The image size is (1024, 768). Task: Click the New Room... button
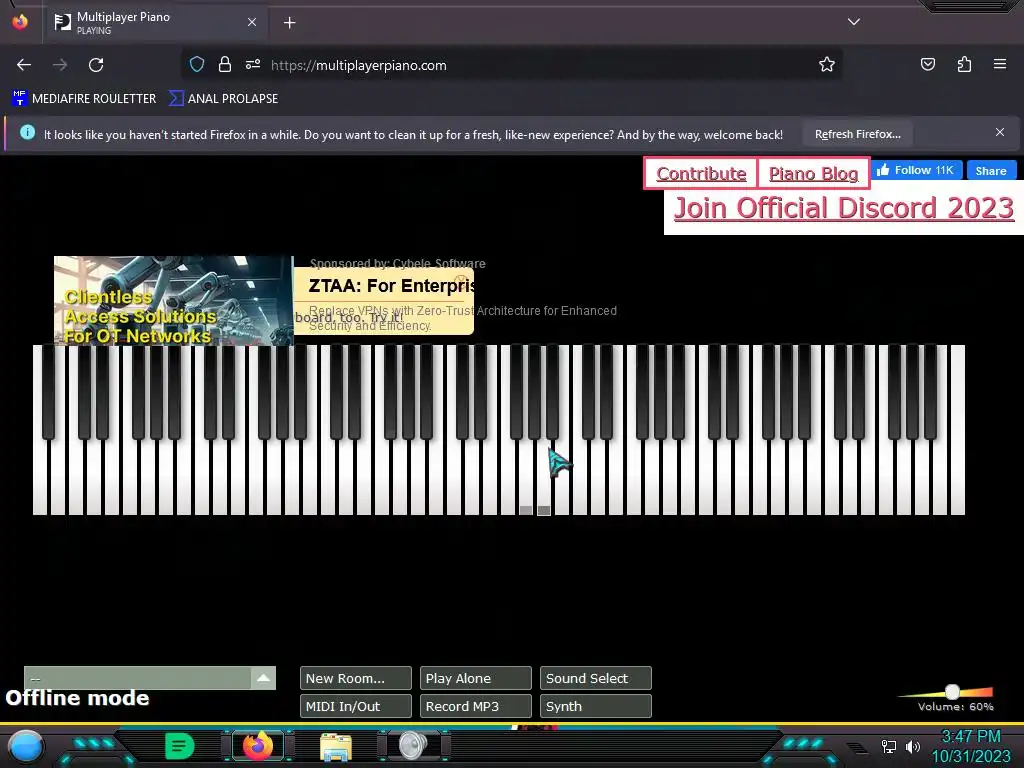[x=355, y=679]
